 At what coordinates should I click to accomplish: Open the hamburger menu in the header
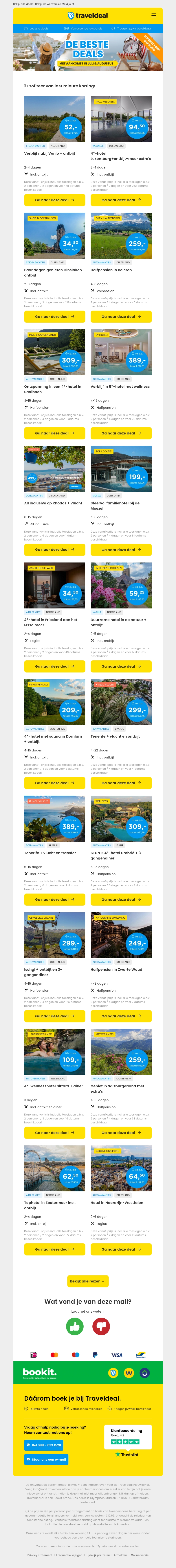(x=154, y=15)
